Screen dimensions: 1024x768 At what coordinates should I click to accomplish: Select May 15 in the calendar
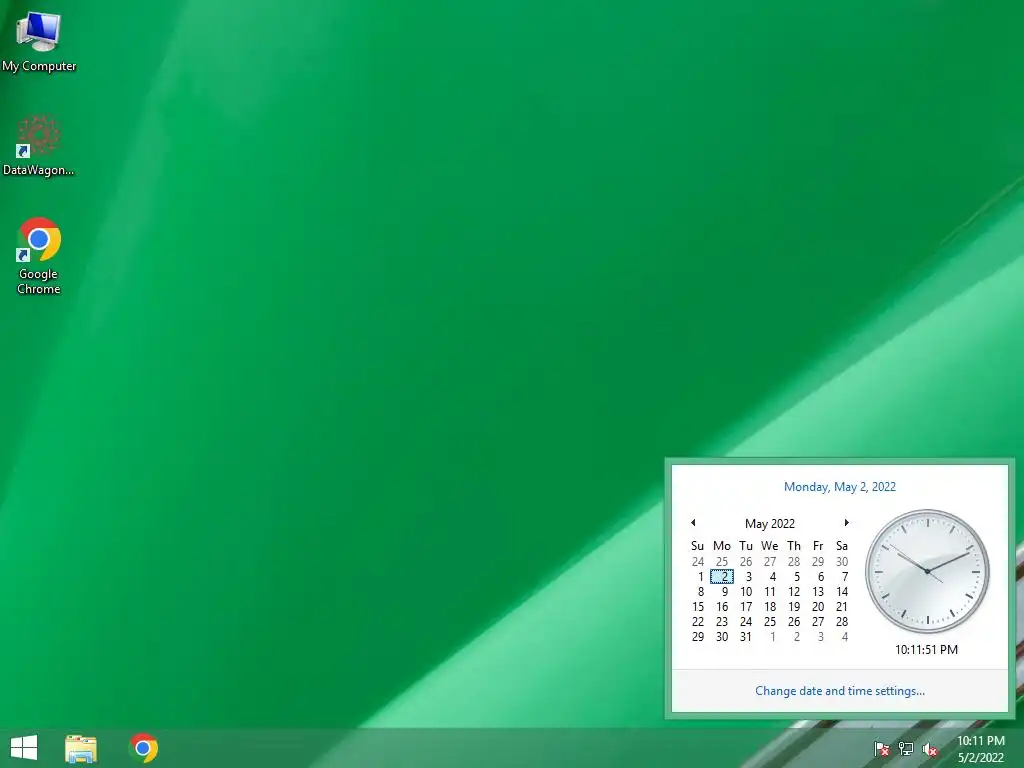[698, 607]
